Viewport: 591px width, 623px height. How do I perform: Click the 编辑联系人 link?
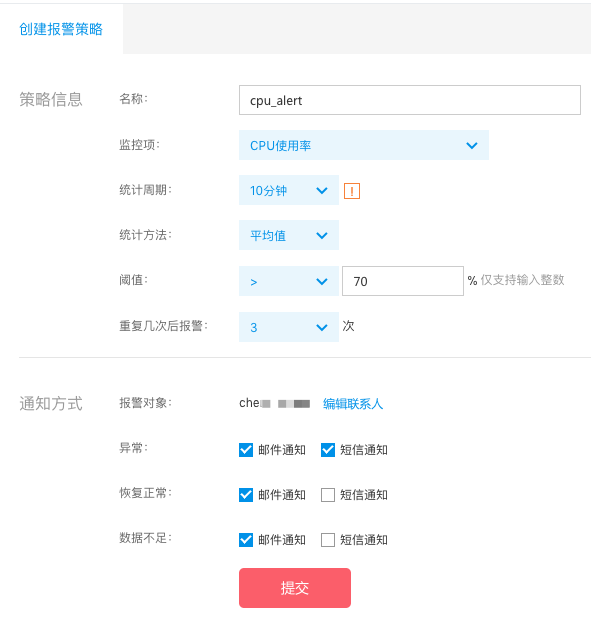point(353,404)
